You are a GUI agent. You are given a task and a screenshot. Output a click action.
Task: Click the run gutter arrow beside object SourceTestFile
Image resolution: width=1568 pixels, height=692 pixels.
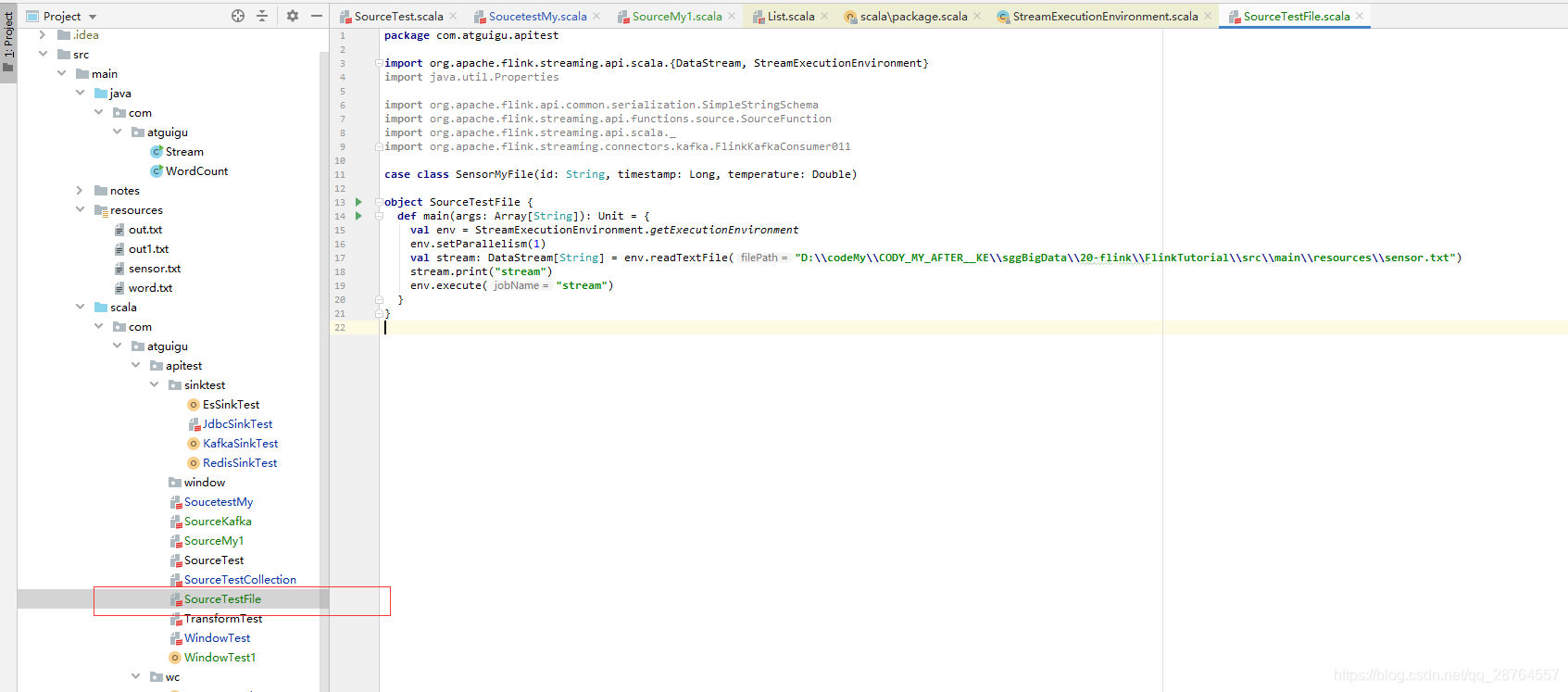point(358,202)
